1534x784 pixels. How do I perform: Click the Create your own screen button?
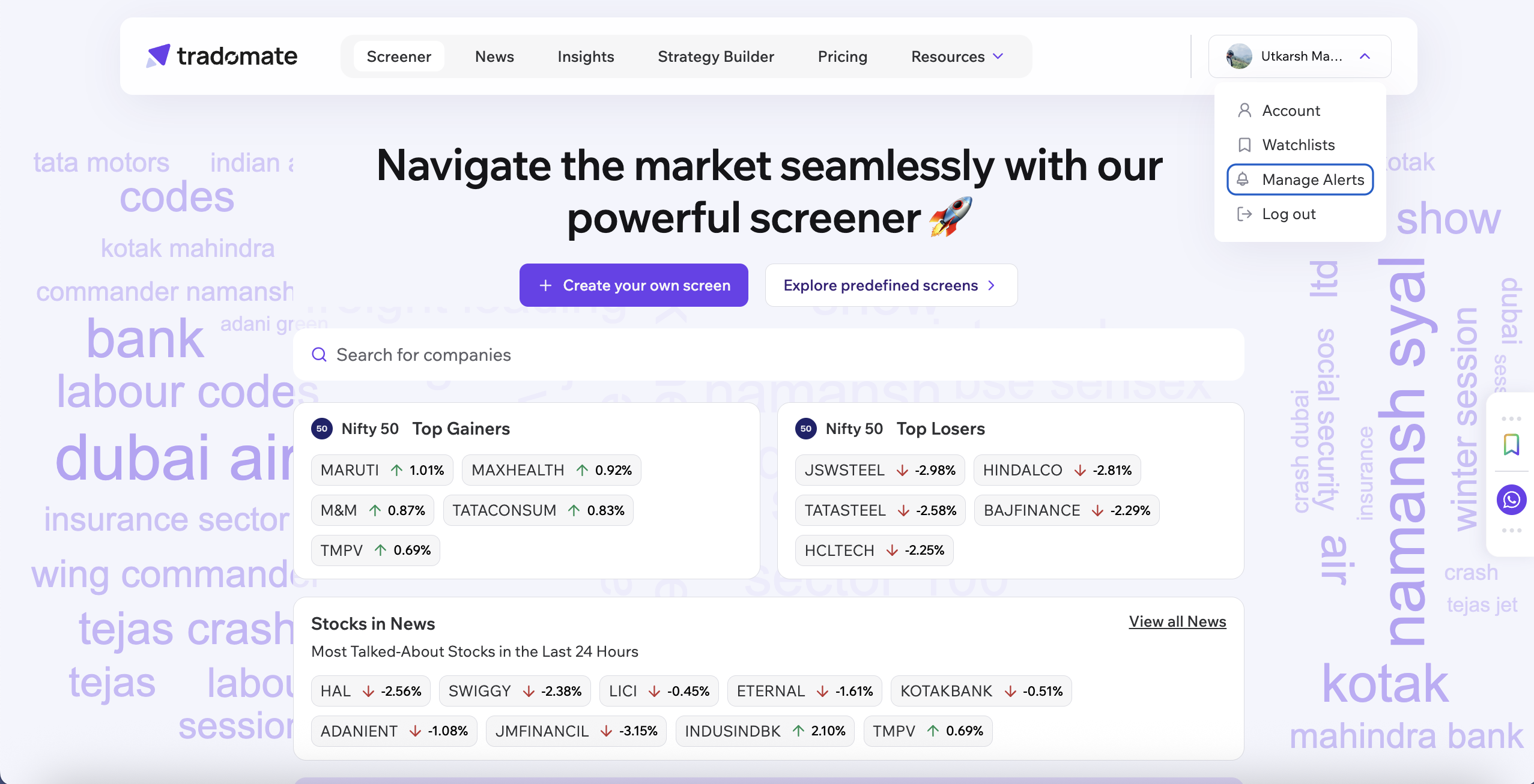click(633, 285)
